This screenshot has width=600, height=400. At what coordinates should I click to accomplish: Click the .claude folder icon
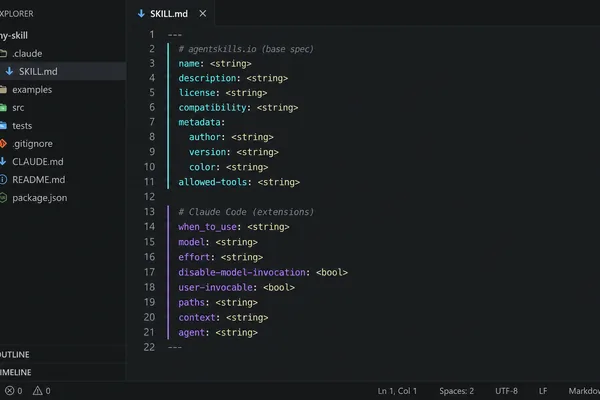[x=3, y=54]
